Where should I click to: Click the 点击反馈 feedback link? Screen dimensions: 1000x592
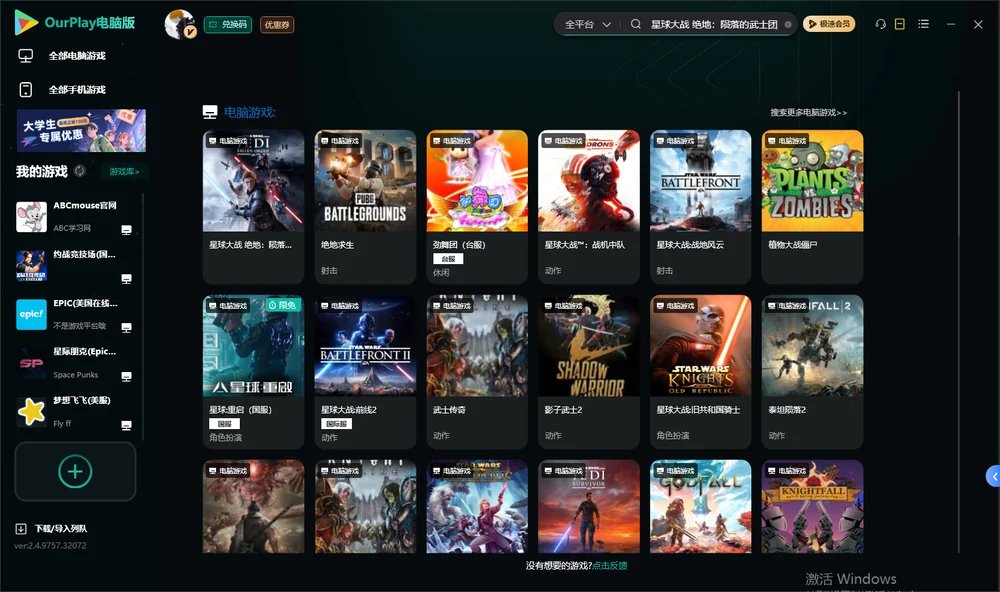[x=610, y=565]
